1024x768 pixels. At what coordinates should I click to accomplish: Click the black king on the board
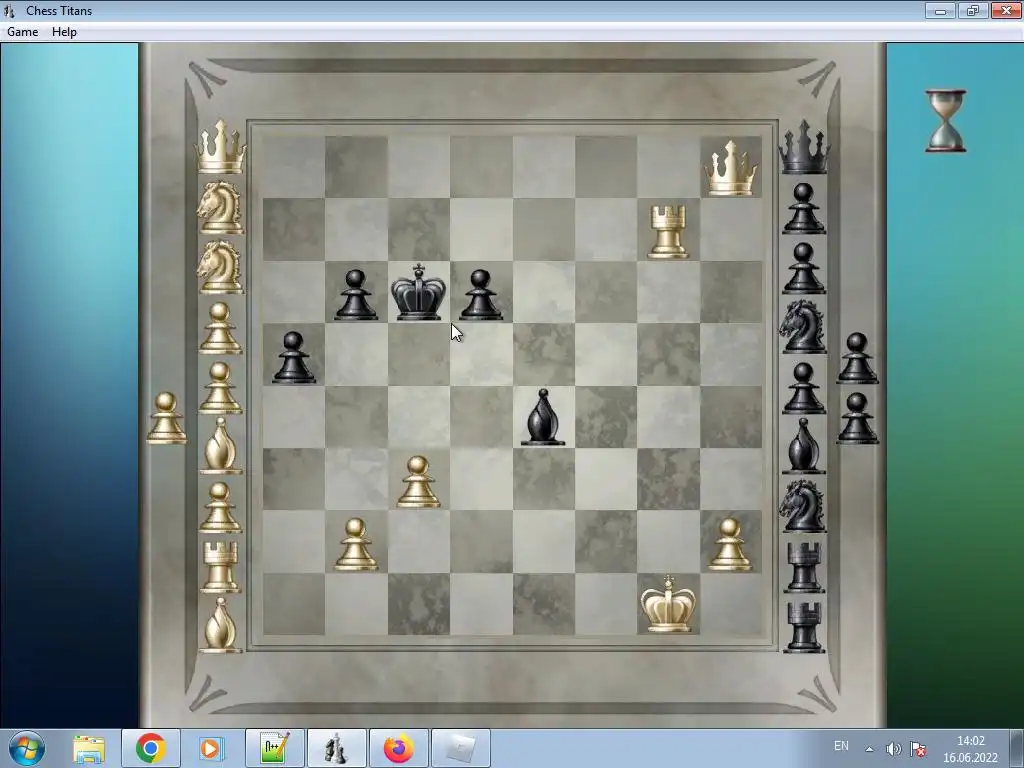pos(419,292)
